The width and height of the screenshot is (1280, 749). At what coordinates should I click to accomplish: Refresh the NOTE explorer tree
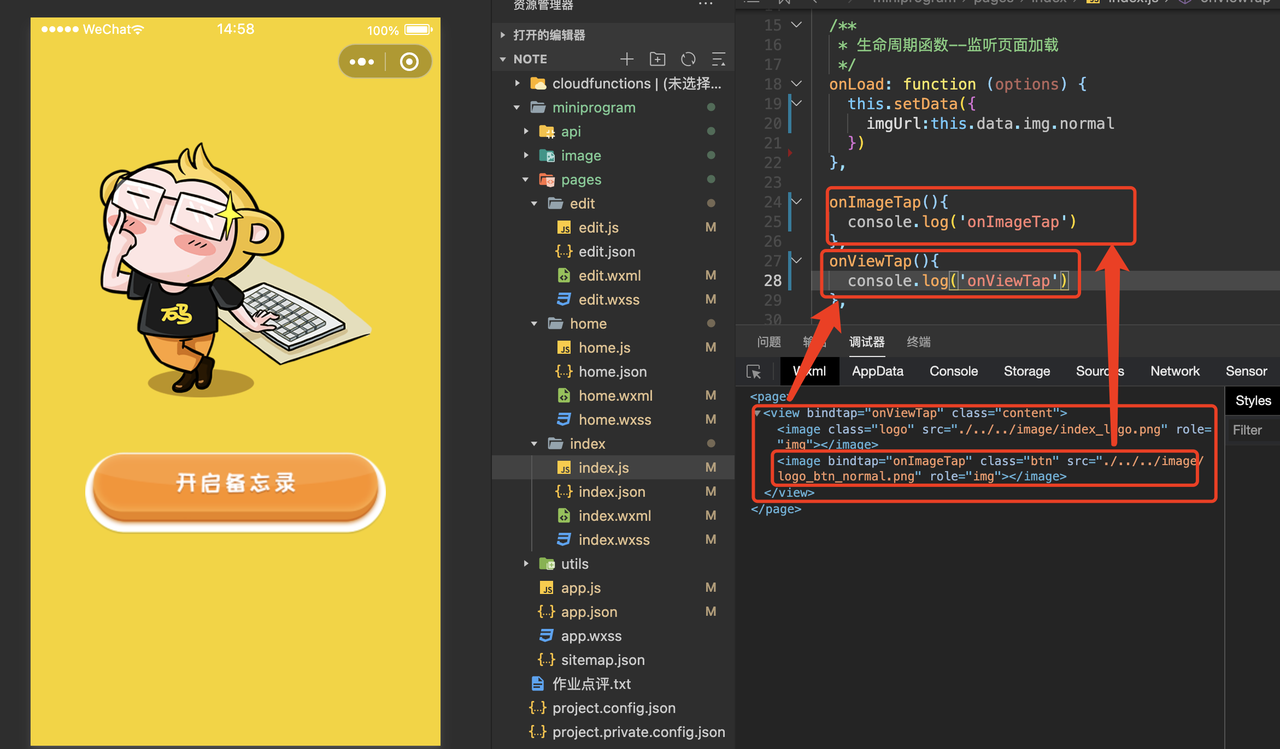[688, 59]
